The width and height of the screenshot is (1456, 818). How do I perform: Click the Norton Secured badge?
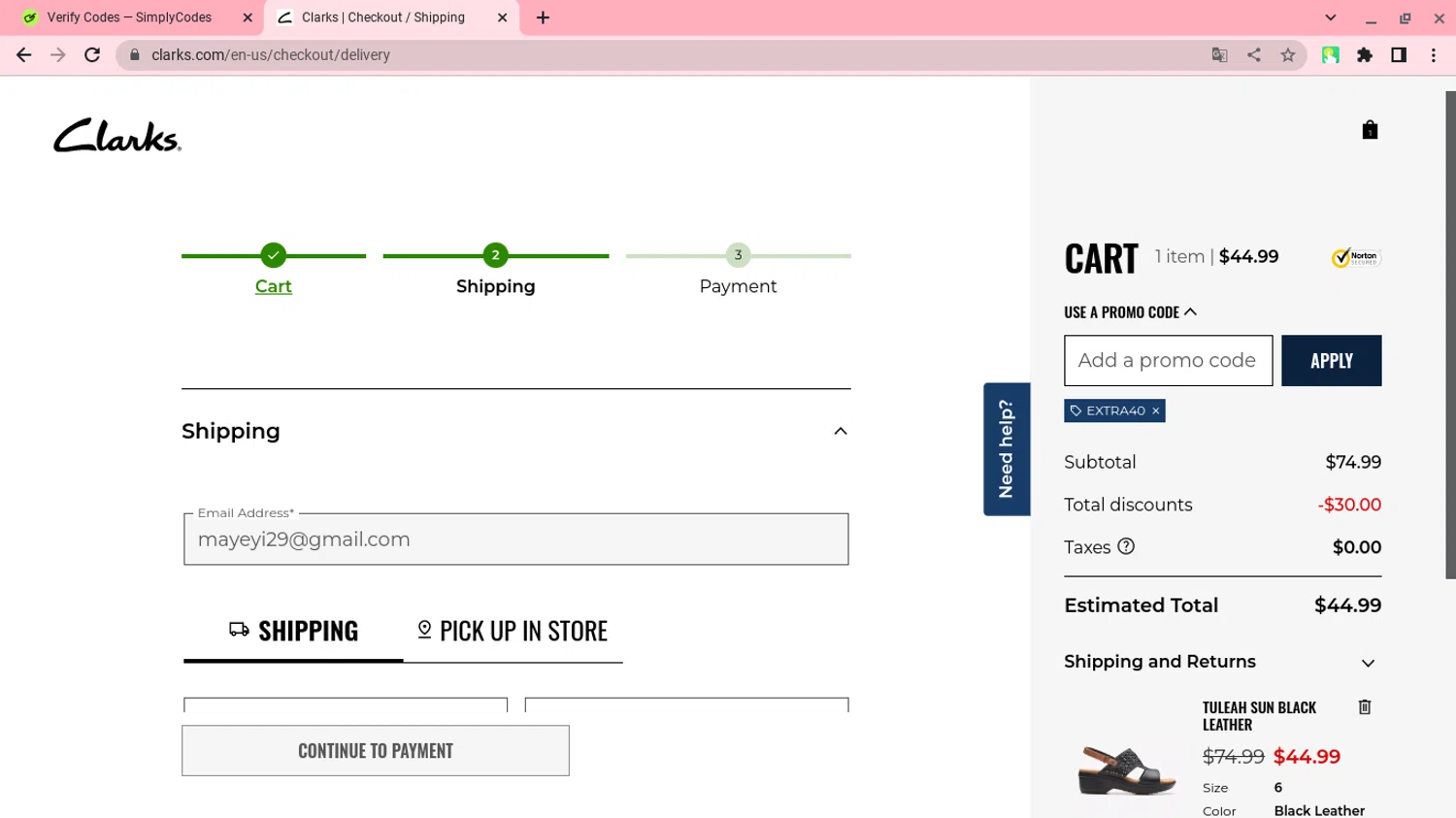[1356, 257]
